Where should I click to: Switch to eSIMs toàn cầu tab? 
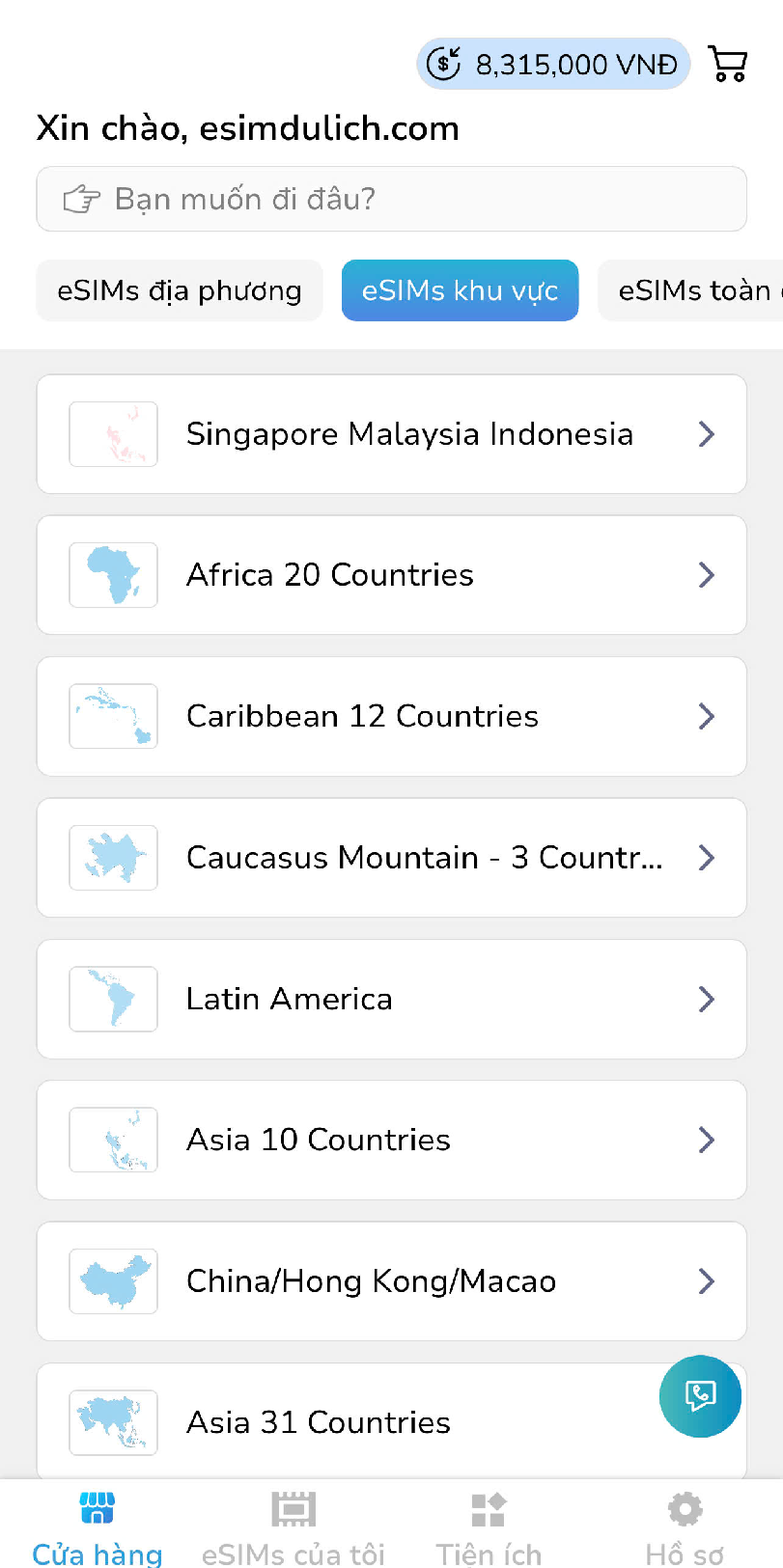coord(693,290)
